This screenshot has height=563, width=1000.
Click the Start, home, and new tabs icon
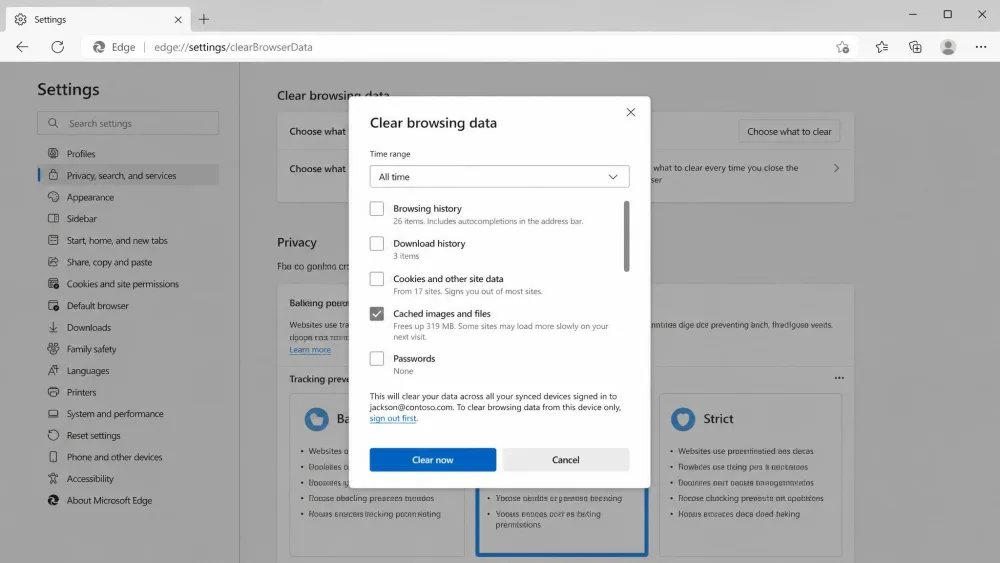(53, 240)
